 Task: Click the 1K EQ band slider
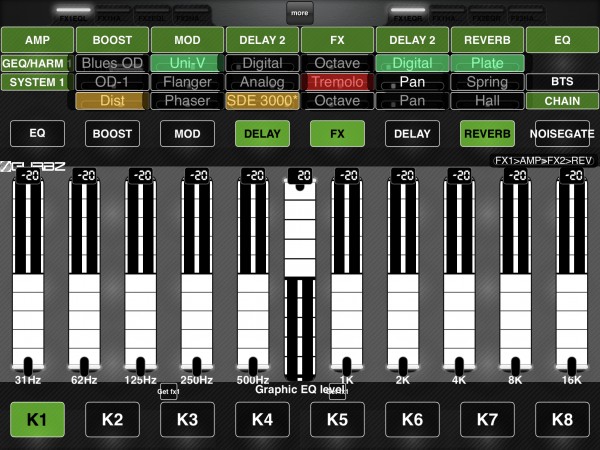[347, 273]
